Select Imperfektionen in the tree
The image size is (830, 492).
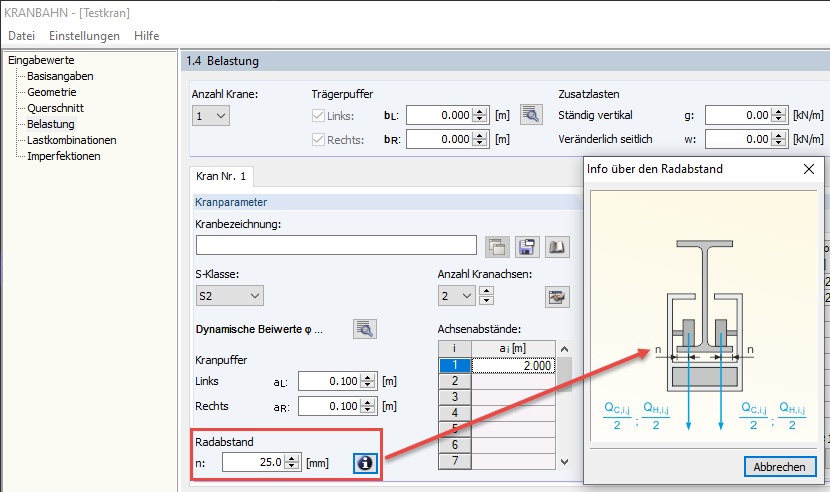64,156
